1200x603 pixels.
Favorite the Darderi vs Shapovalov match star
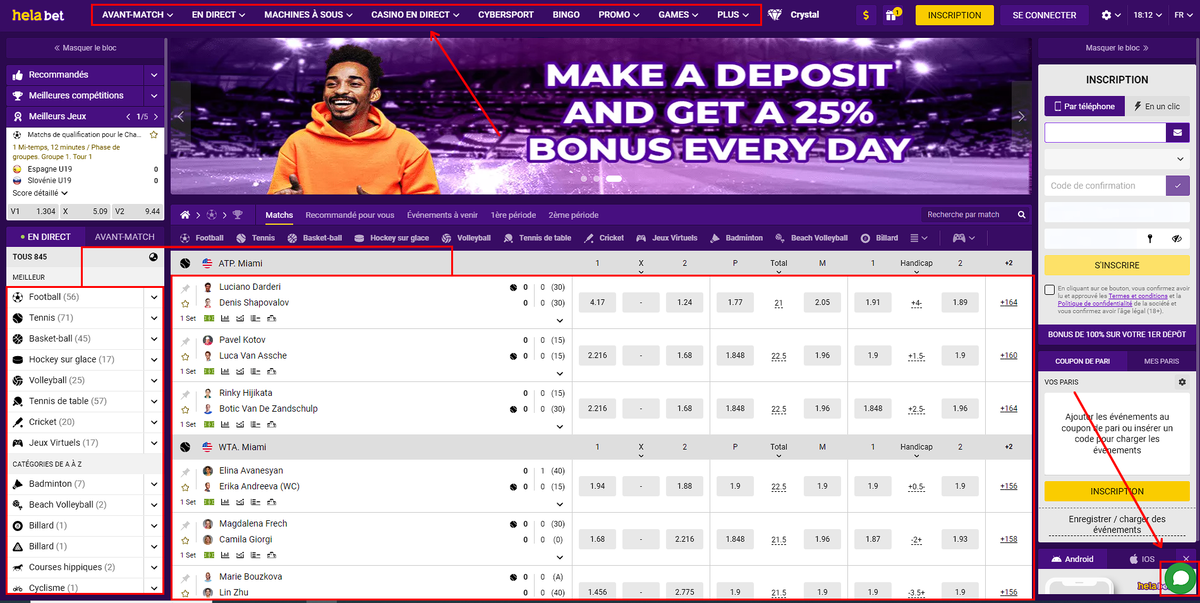tap(185, 302)
